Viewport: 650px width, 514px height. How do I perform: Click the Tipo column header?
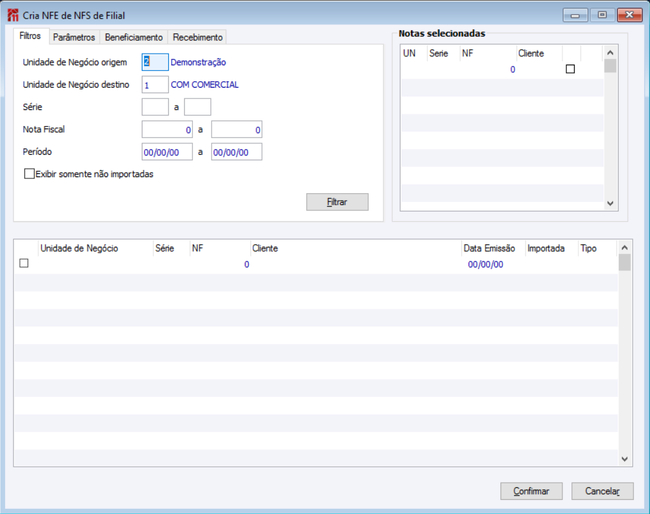(597, 248)
